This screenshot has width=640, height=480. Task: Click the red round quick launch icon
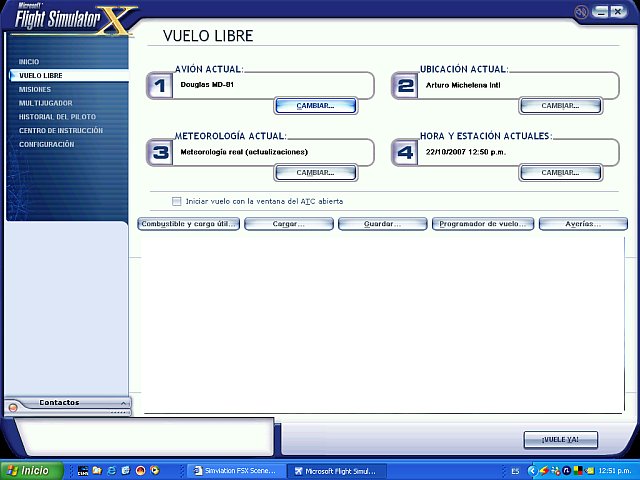coord(140,471)
